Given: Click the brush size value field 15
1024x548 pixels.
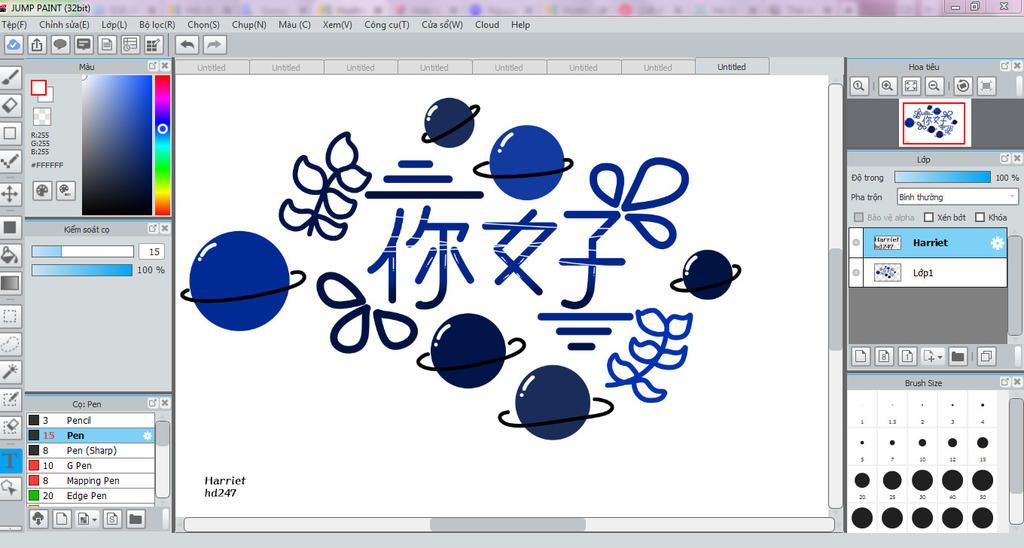Looking at the screenshot, I should (152, 251).
